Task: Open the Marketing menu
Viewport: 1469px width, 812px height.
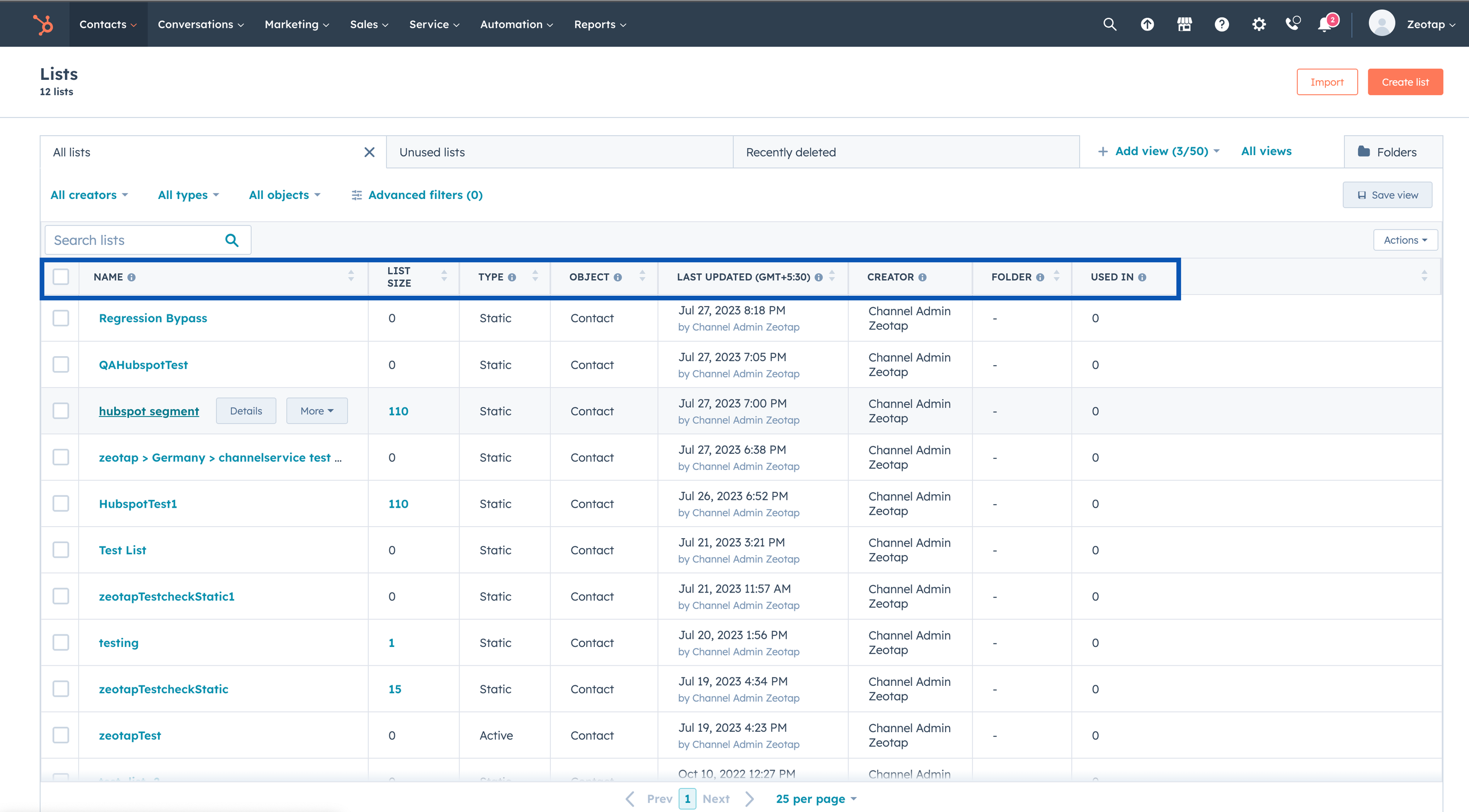Action: point(296,24)
